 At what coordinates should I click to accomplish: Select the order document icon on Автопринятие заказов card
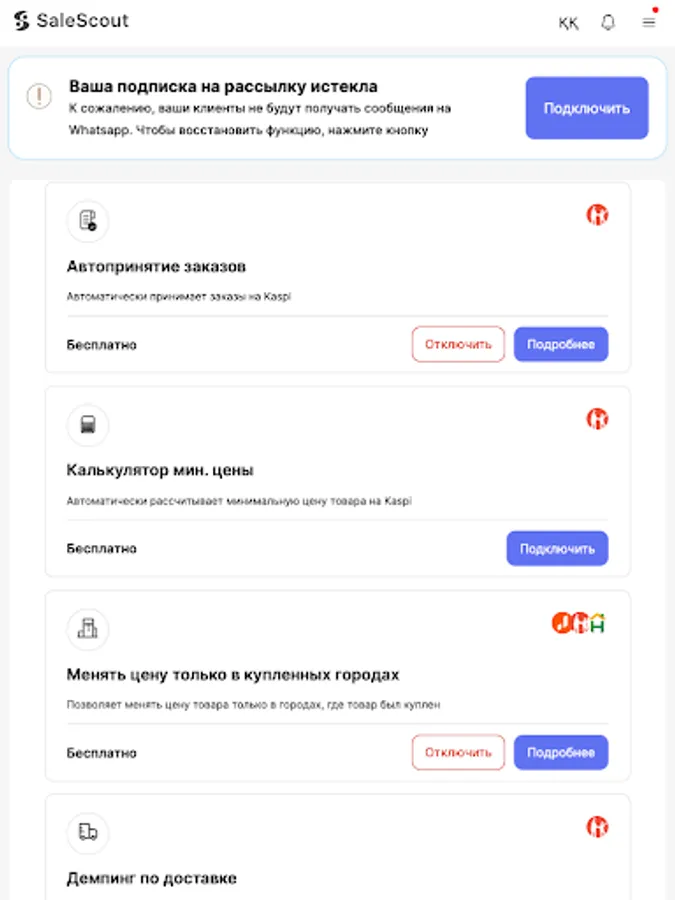pos(87,221)
